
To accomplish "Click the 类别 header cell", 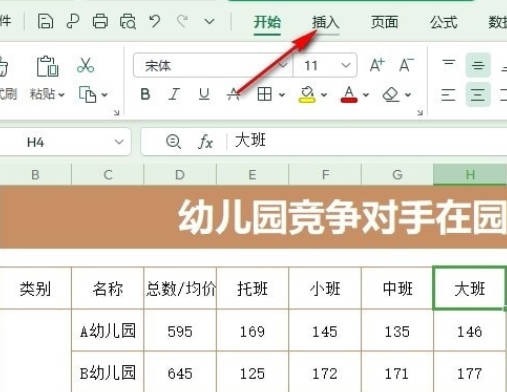I will pyautogui.click(x=35, y=288).
